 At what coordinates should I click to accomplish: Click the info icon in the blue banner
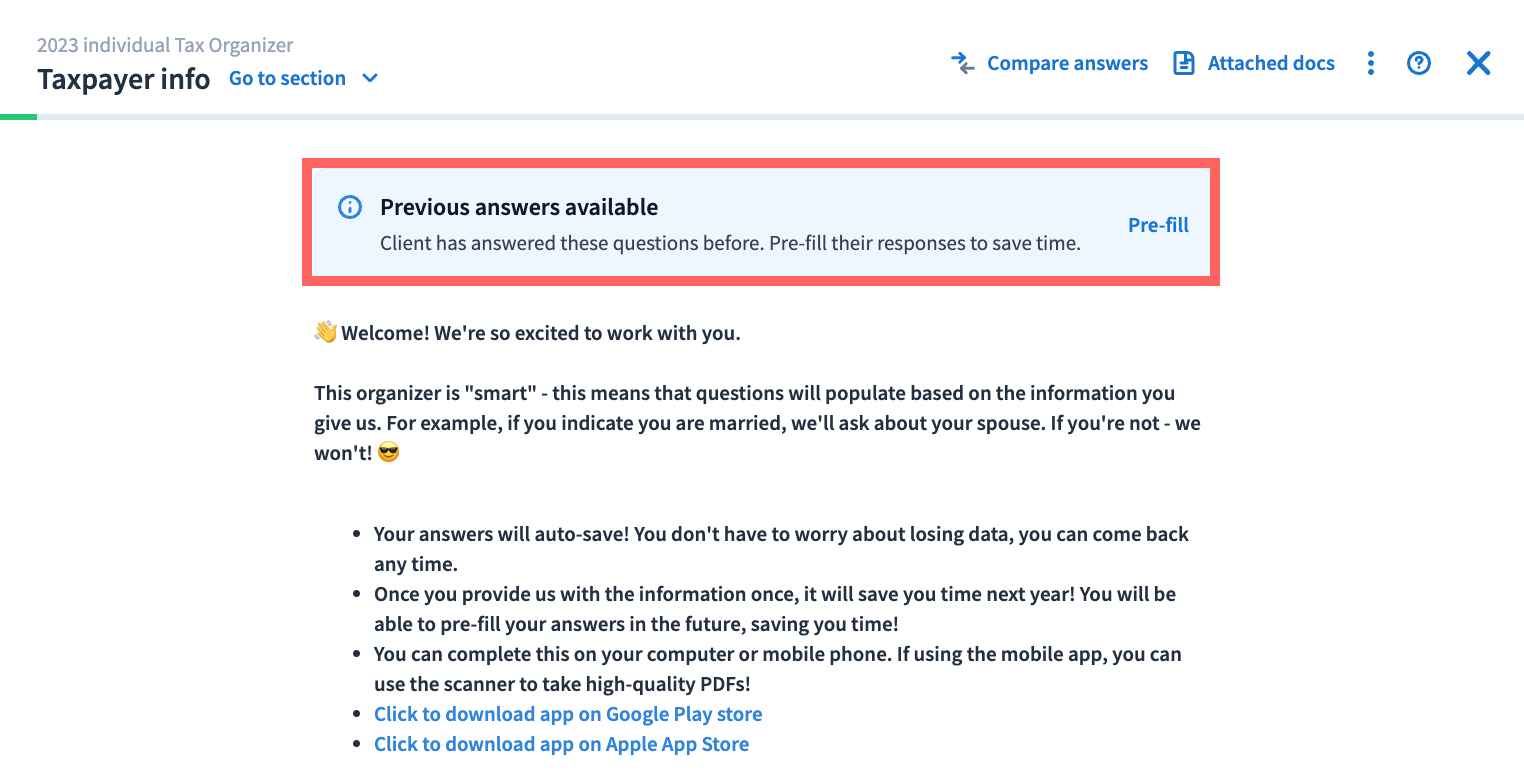(349, 208)
